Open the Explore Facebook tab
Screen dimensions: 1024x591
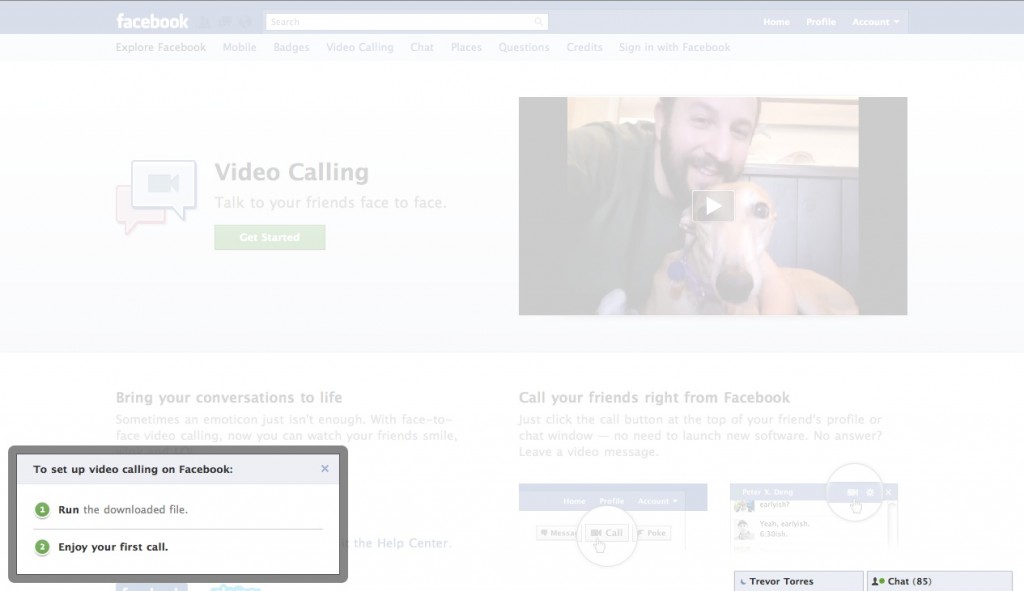point(161,47)
